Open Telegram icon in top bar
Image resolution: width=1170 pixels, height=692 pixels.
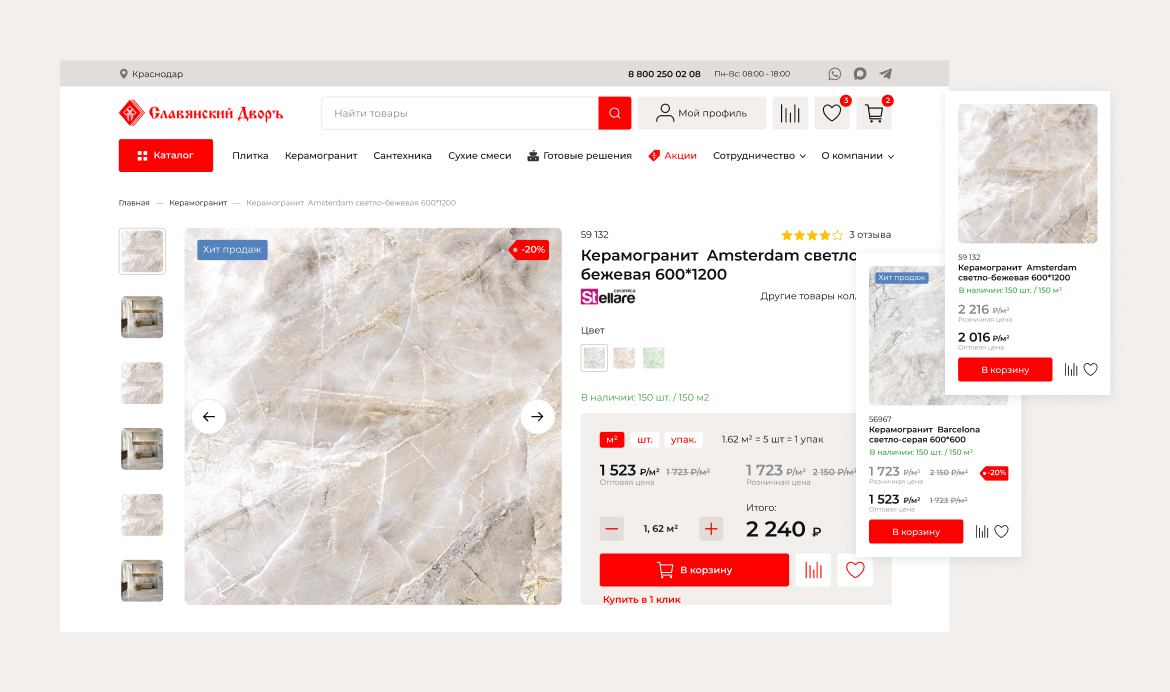886,74
